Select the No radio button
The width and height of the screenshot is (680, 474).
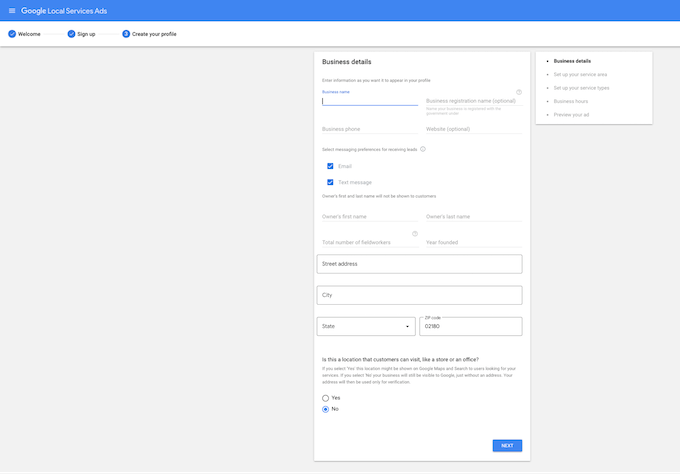[x=325, y=409]
